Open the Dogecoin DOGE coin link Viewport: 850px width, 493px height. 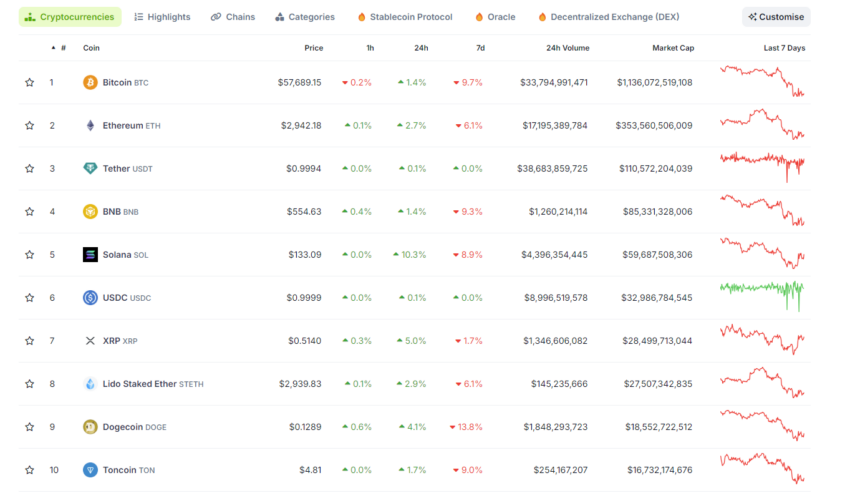[134, 427]
